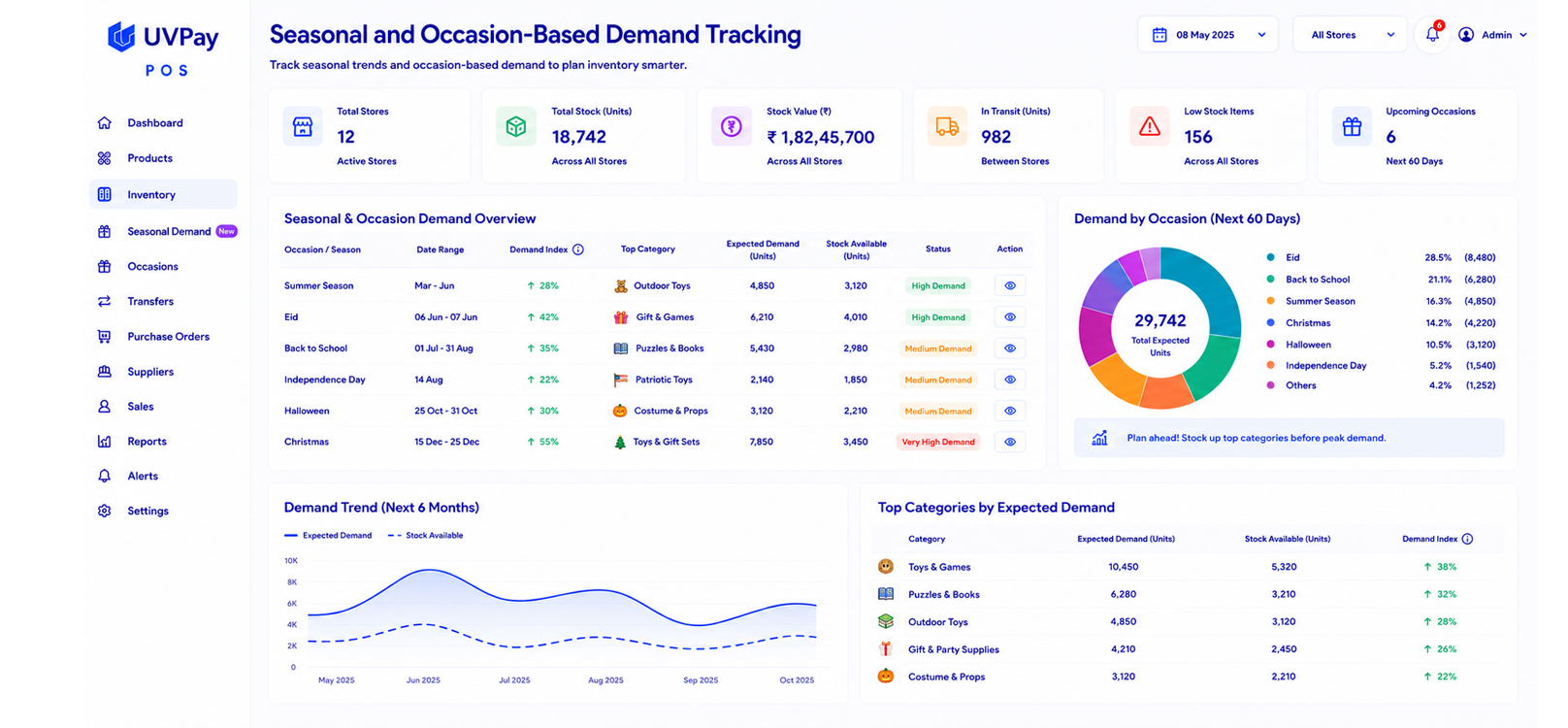1568x728 pixels.
Task: Click the Very High Demand status badge
Action: pos(938,442)
